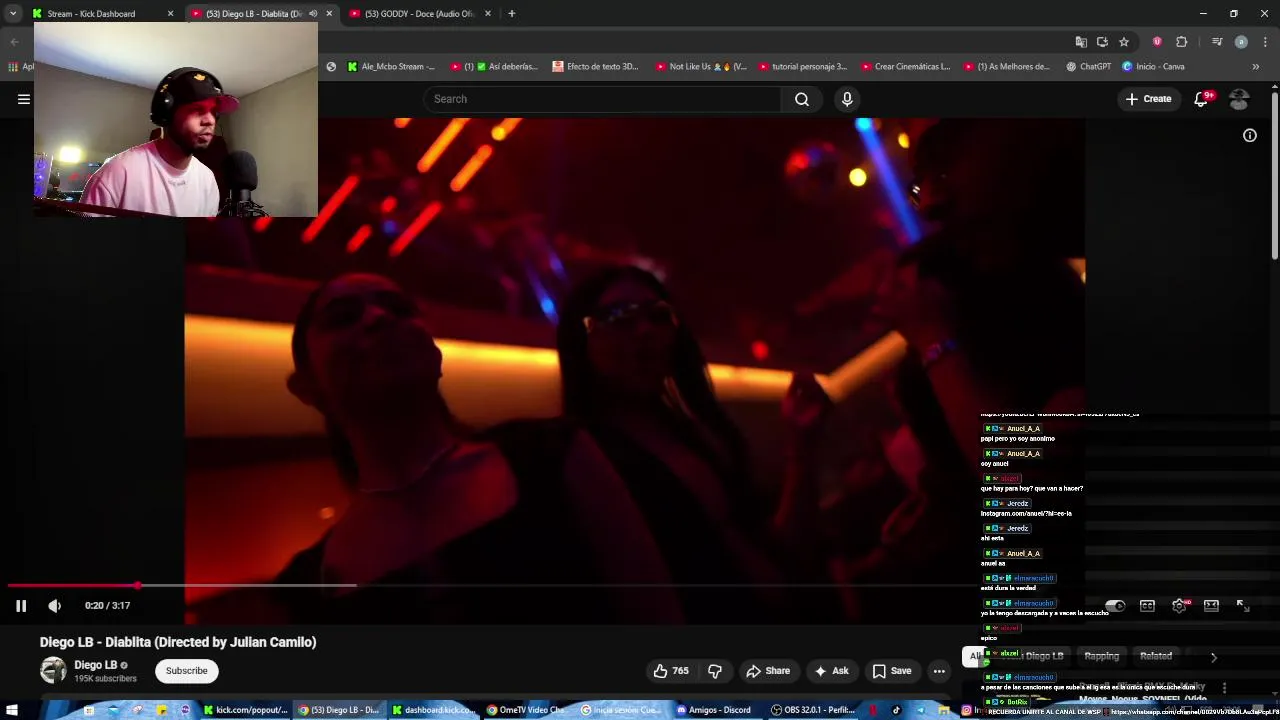Open the pink shield extension
The height and width of the screenshot is (720, 1280).
[1157, 42]
